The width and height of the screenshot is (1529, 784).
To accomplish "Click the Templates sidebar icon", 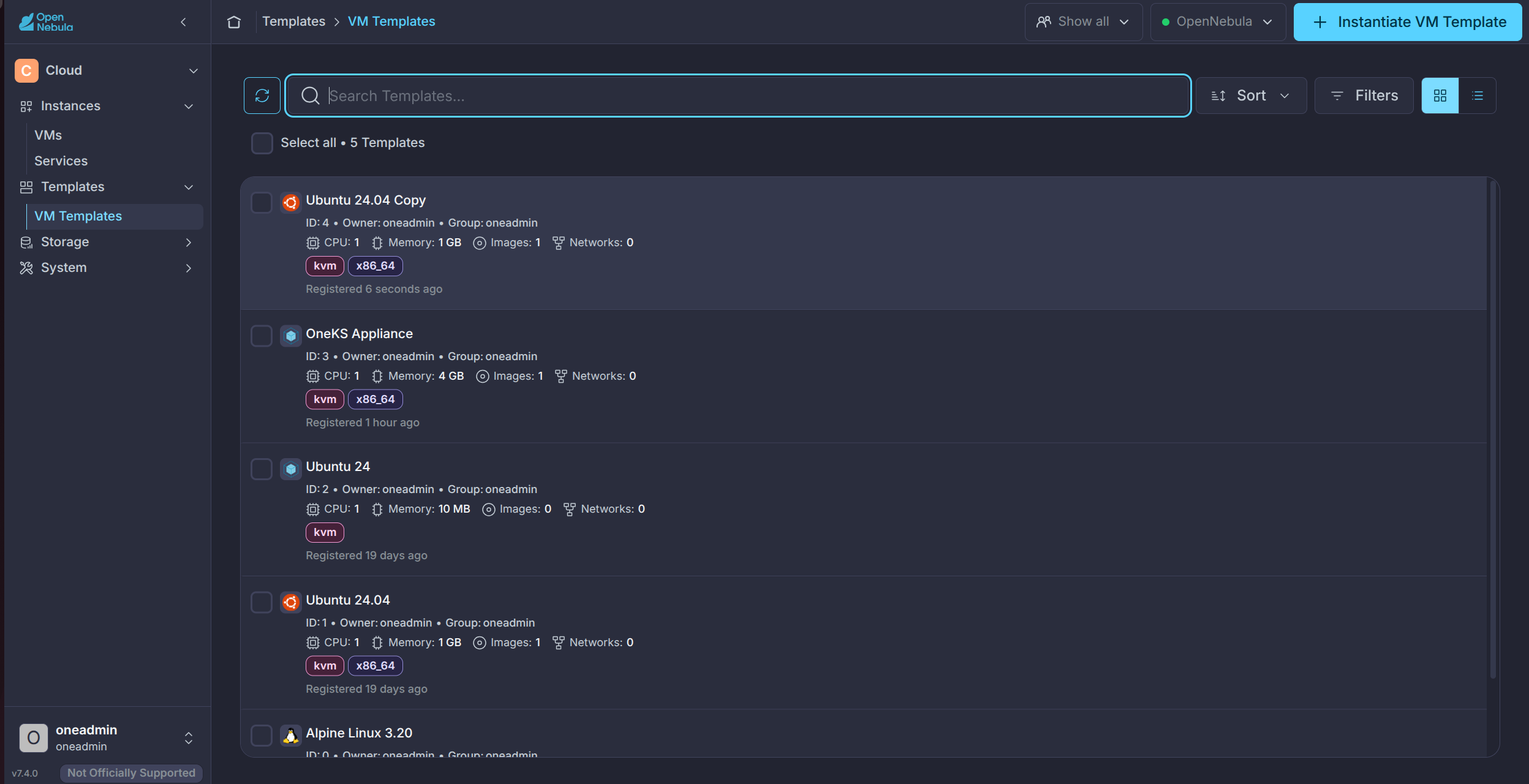I will 26,187.
